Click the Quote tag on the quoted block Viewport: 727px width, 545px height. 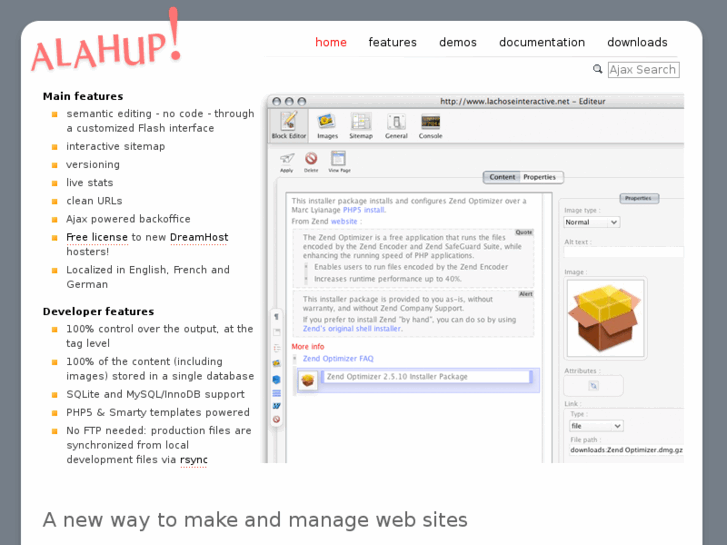[x=524, y=232]
